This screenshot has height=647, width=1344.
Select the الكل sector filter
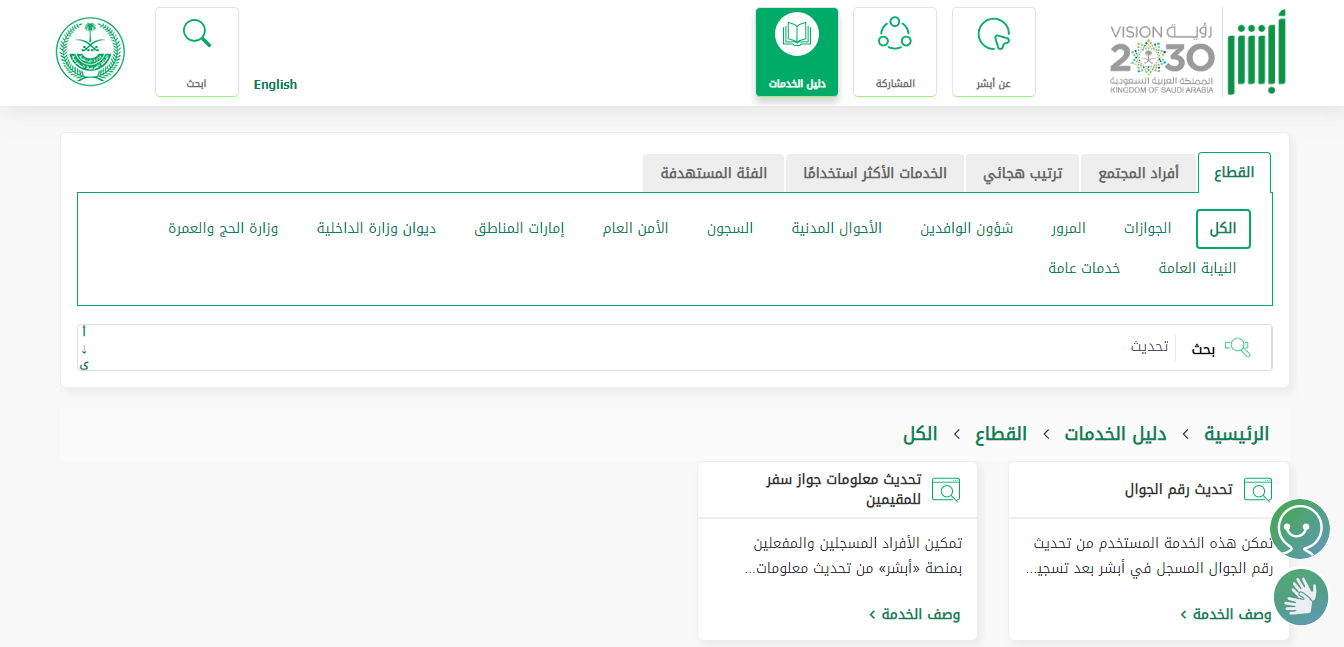pyautogui.click(x=1222, y=229)
